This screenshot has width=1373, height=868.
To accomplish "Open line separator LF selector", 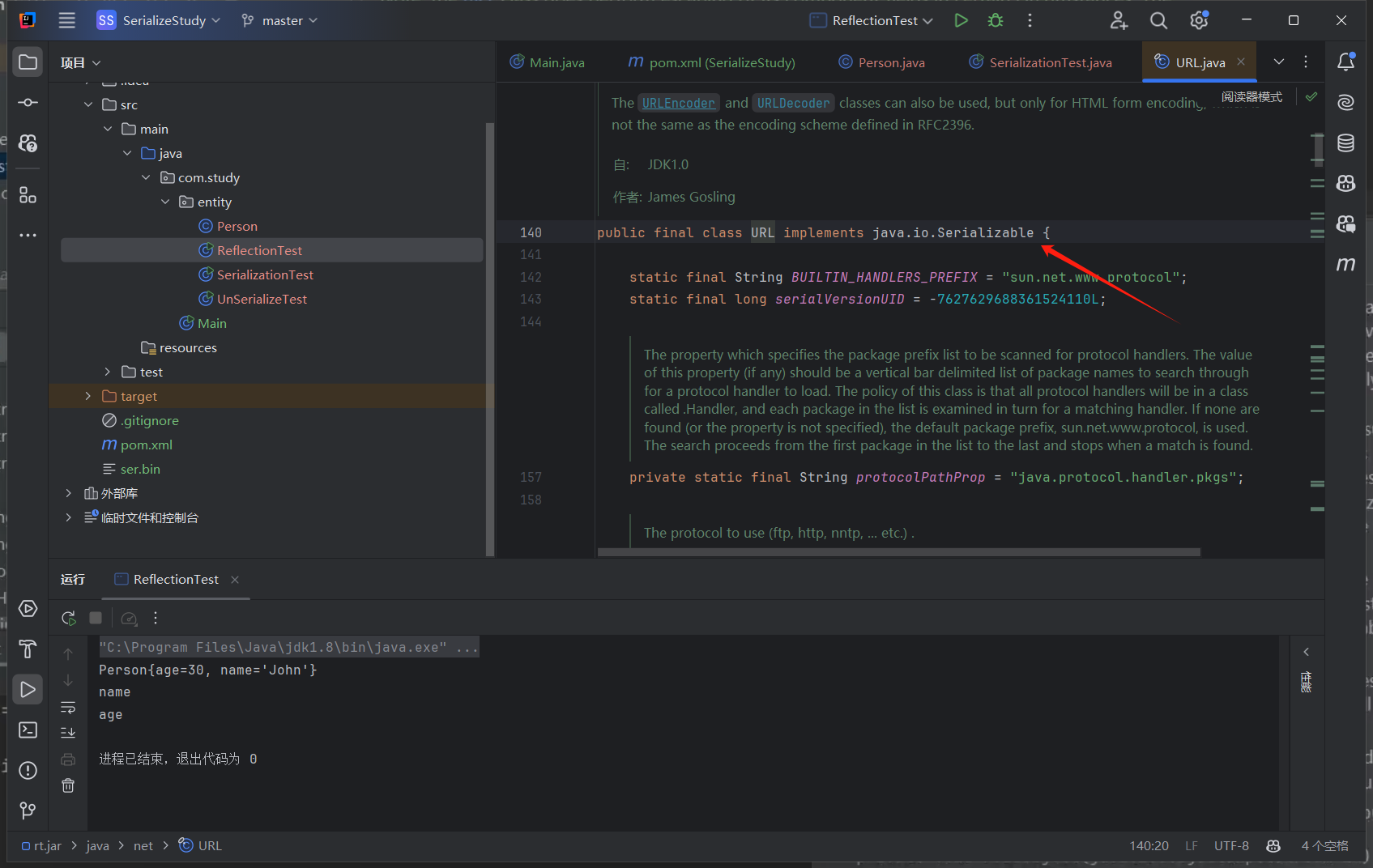I will (1192, 845).
